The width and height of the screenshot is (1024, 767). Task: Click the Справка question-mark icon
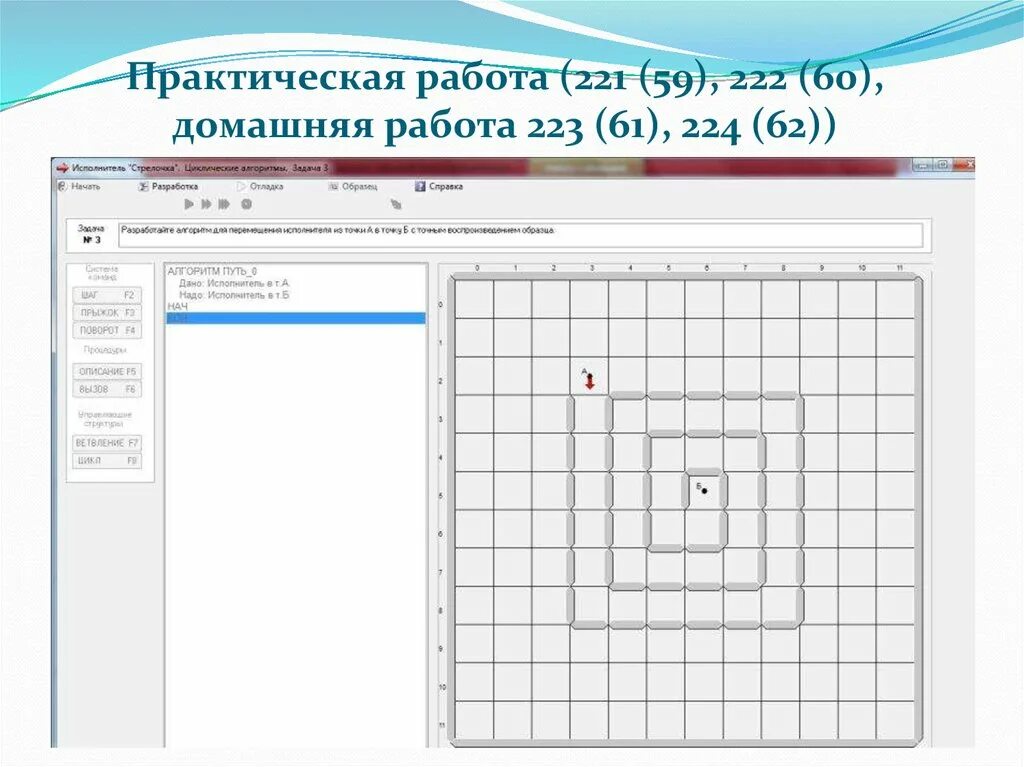coord(421,187)
